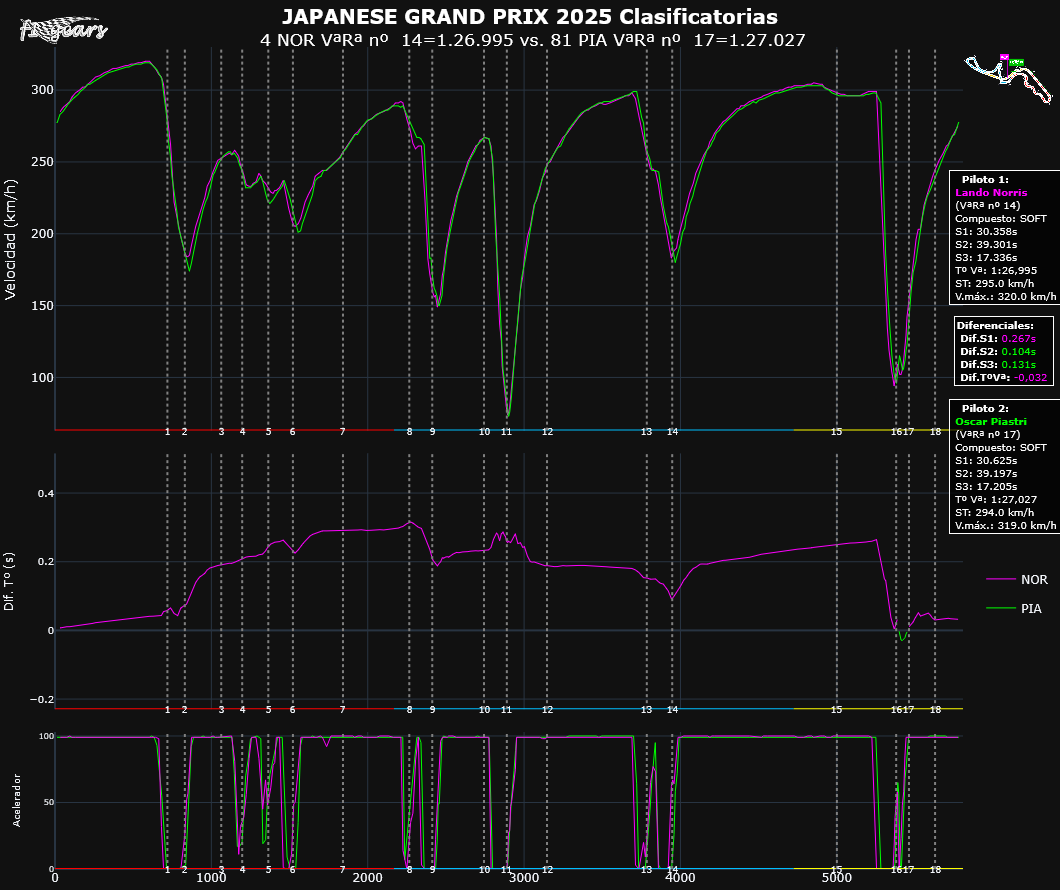Click the 50 tick on the throttle axis

point(49,802)
